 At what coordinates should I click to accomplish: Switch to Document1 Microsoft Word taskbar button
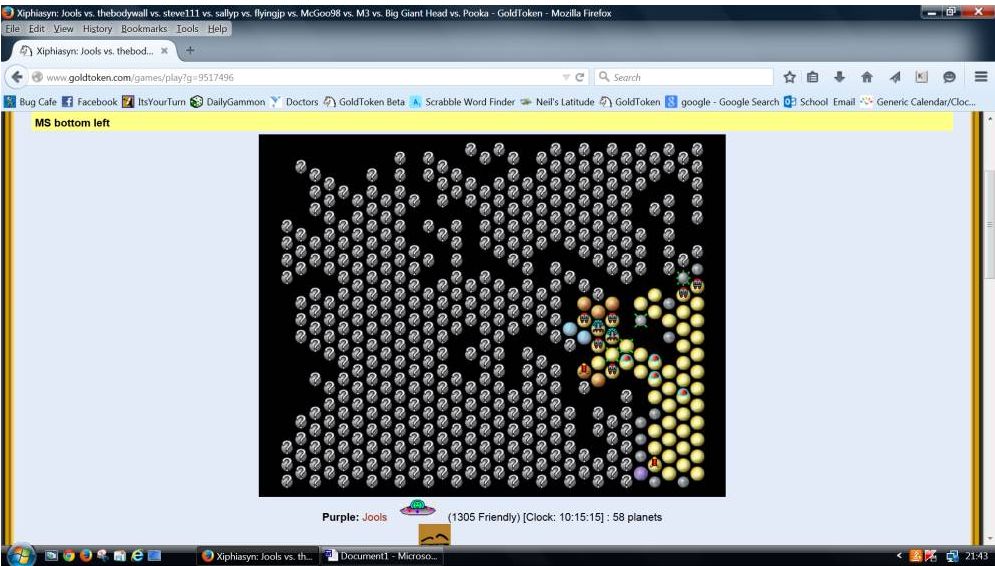(x=381, y=556)
